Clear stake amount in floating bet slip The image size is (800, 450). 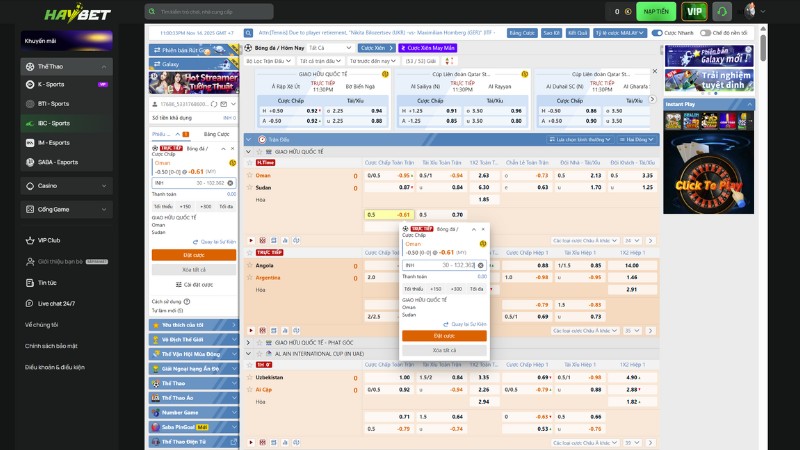pyautogui.click(x=481, y=265)
